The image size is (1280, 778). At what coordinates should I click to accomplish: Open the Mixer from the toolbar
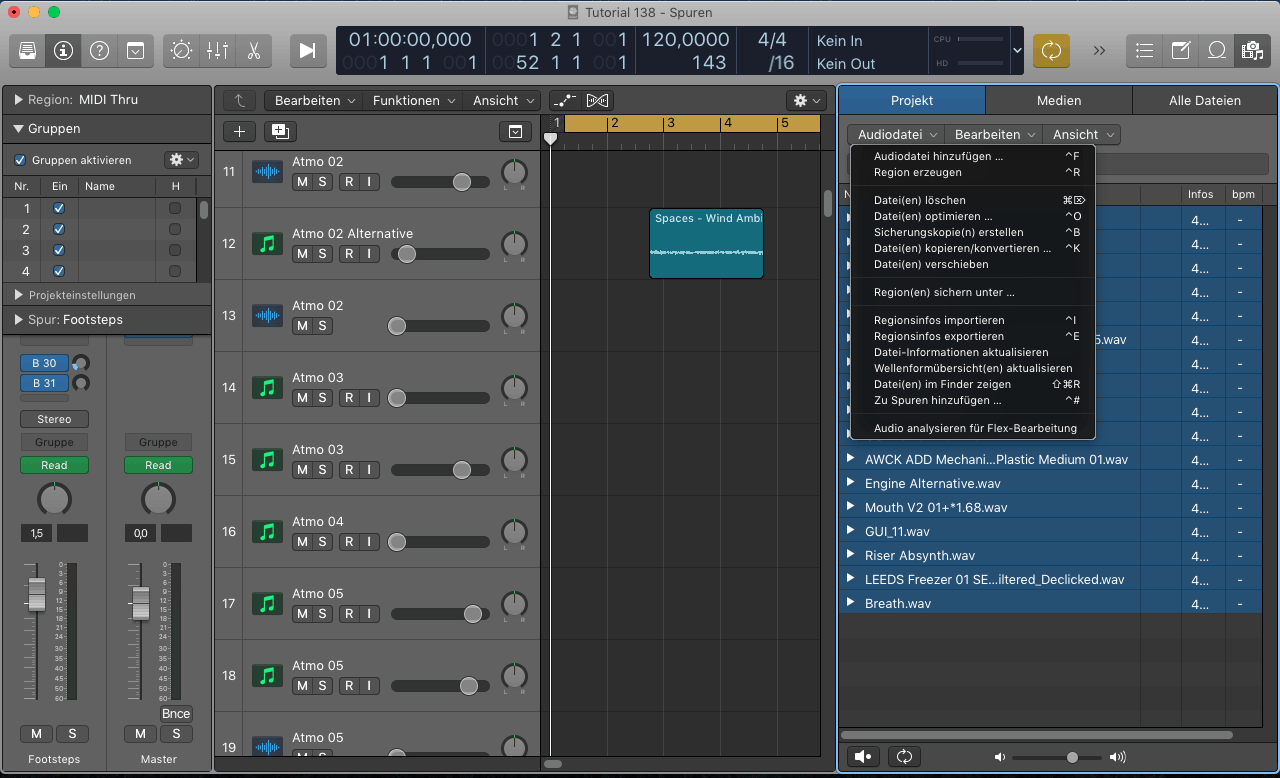click(x=217, y=50)
